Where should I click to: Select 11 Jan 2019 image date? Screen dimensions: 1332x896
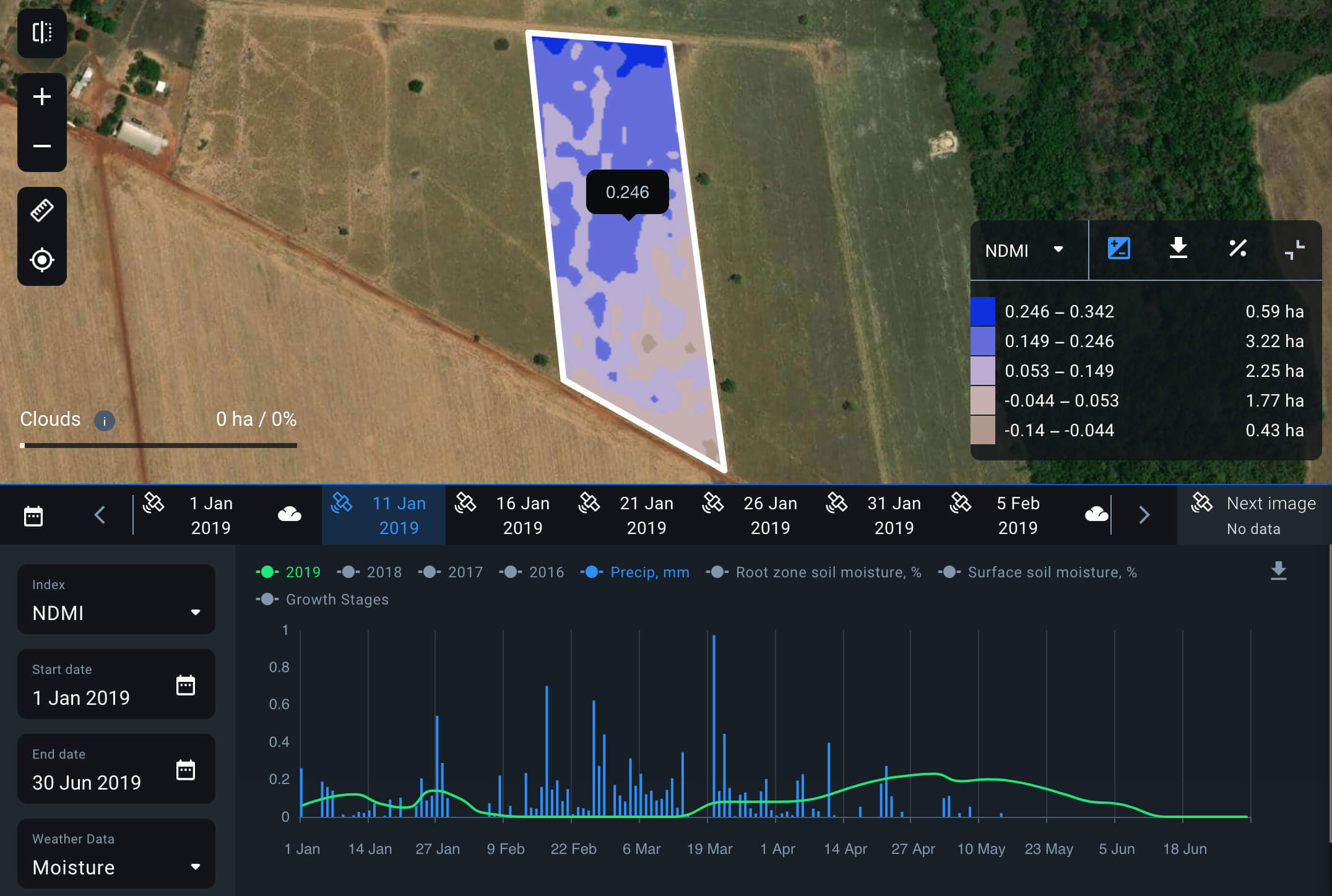[x=384, y=515]
